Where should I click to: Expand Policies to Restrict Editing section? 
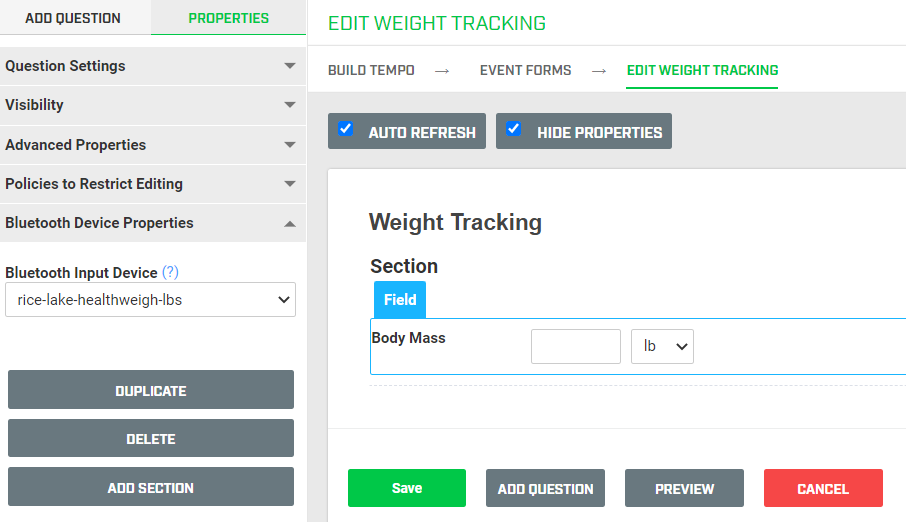tap(152, 184)
